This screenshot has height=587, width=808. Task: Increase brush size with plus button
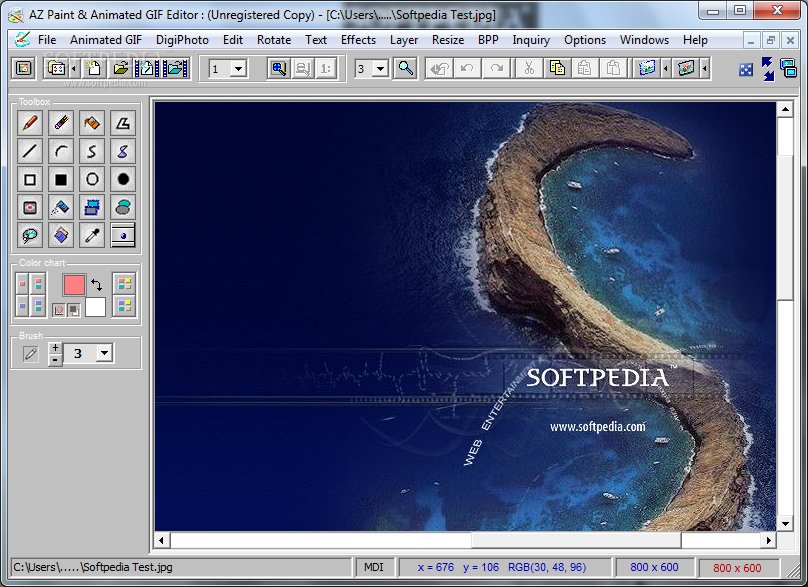click(55, 347)
